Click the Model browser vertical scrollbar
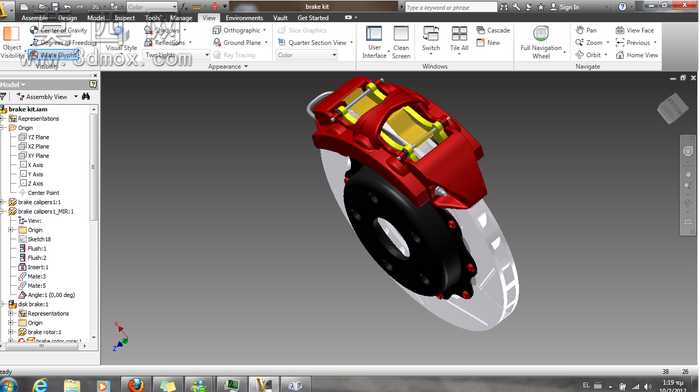This screenshot has width=700, height=392. tap(93, 167)
